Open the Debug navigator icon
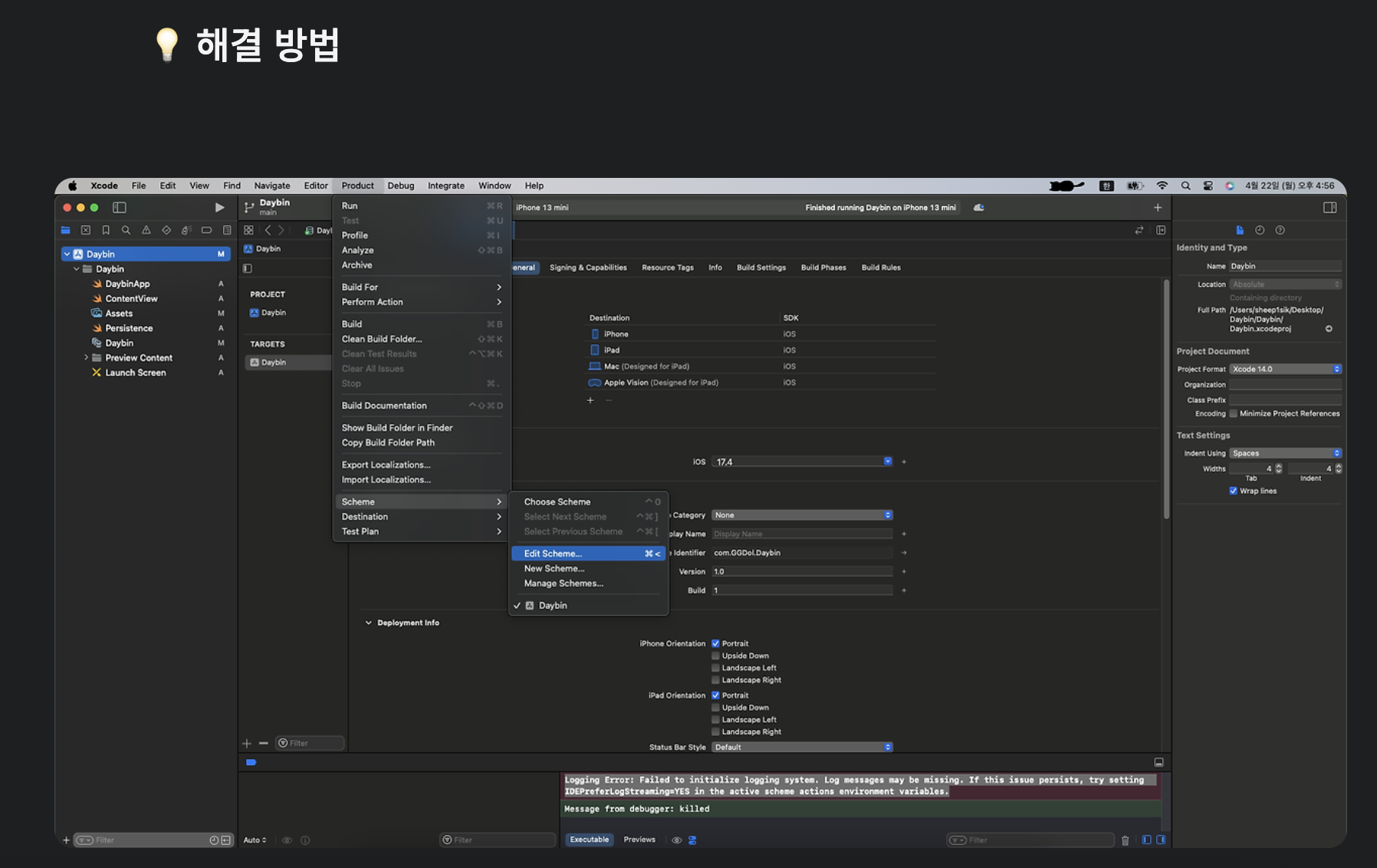The width and height of the screenshot is (1377, 868). pyautogui.click(x=186, y=230)
